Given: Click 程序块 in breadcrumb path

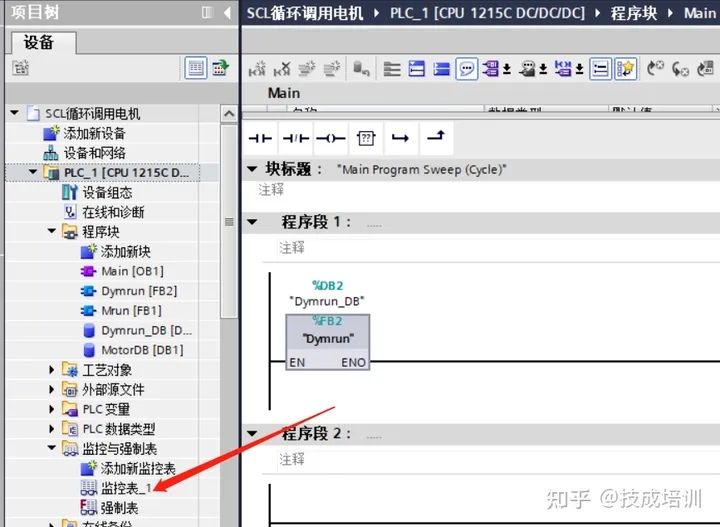Looking at the screenshot, I should click(634, 13).
